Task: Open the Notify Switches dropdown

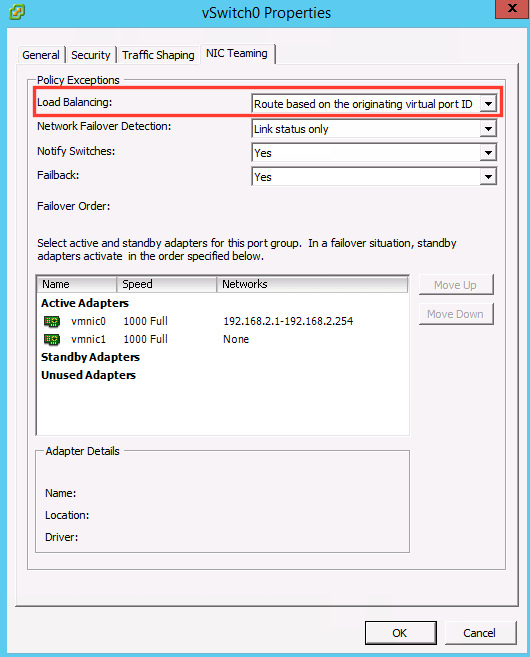Action: coord(488,153)
